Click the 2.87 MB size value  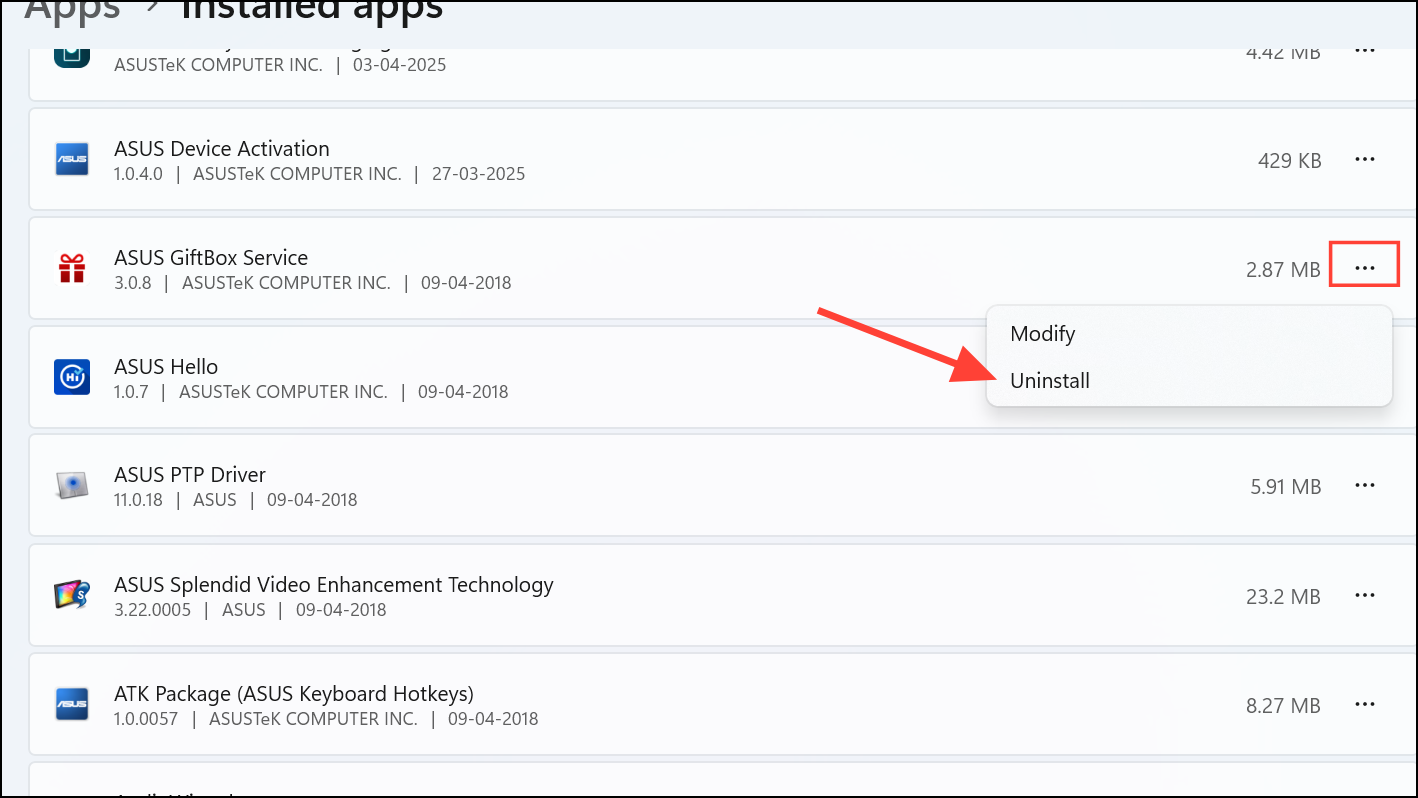[1283, 269]
